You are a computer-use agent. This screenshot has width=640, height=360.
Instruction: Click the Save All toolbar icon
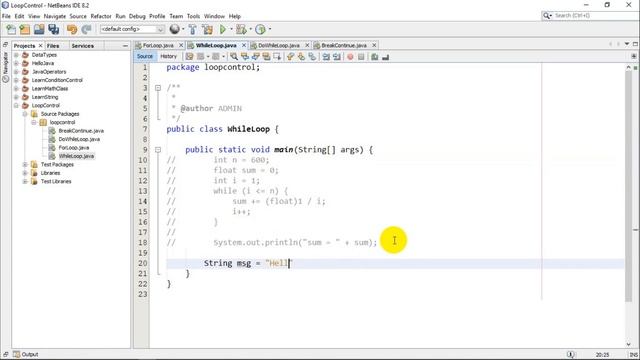(x=53, y=29)
